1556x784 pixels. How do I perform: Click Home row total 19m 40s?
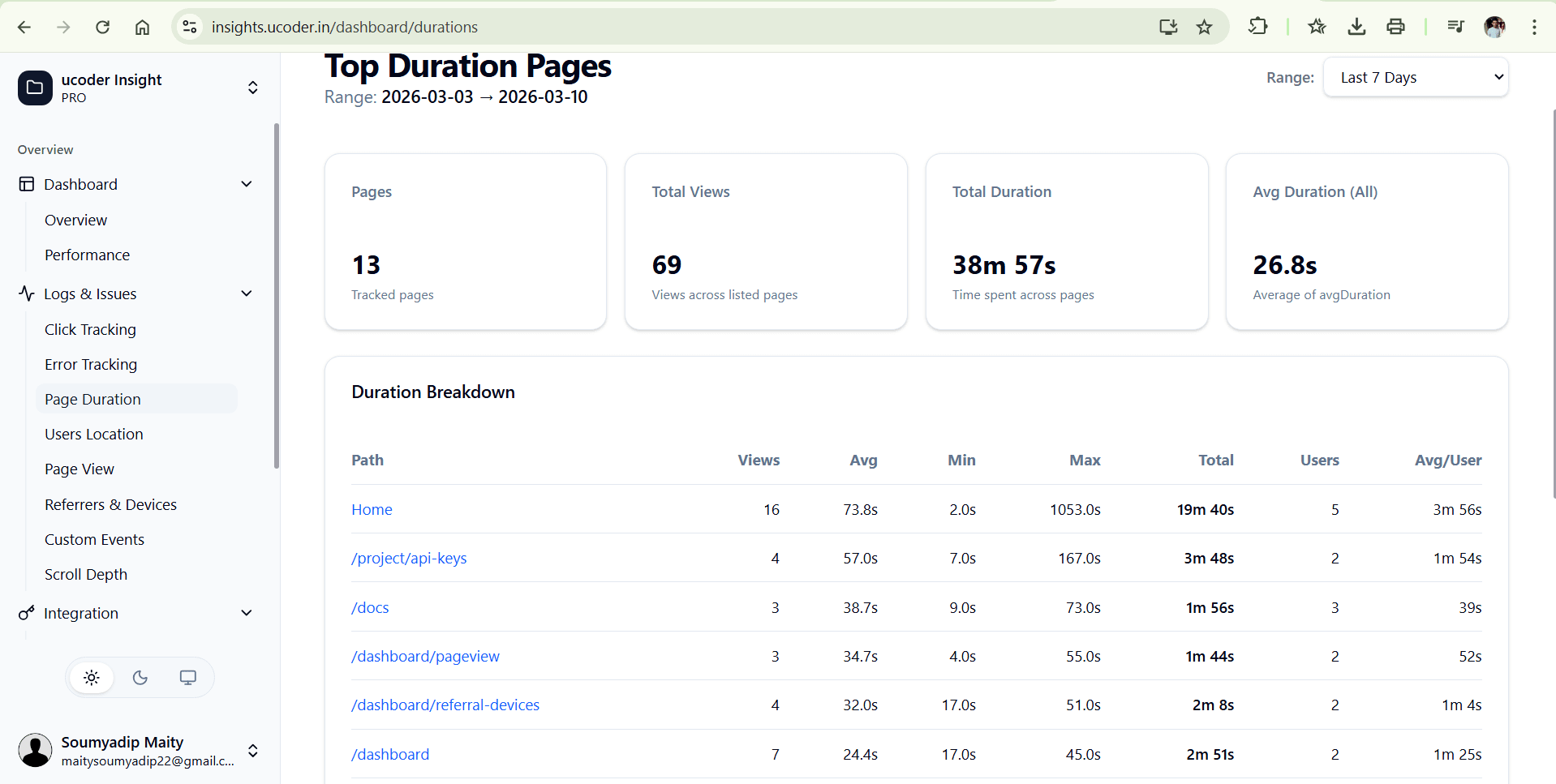click(1206, 509)
